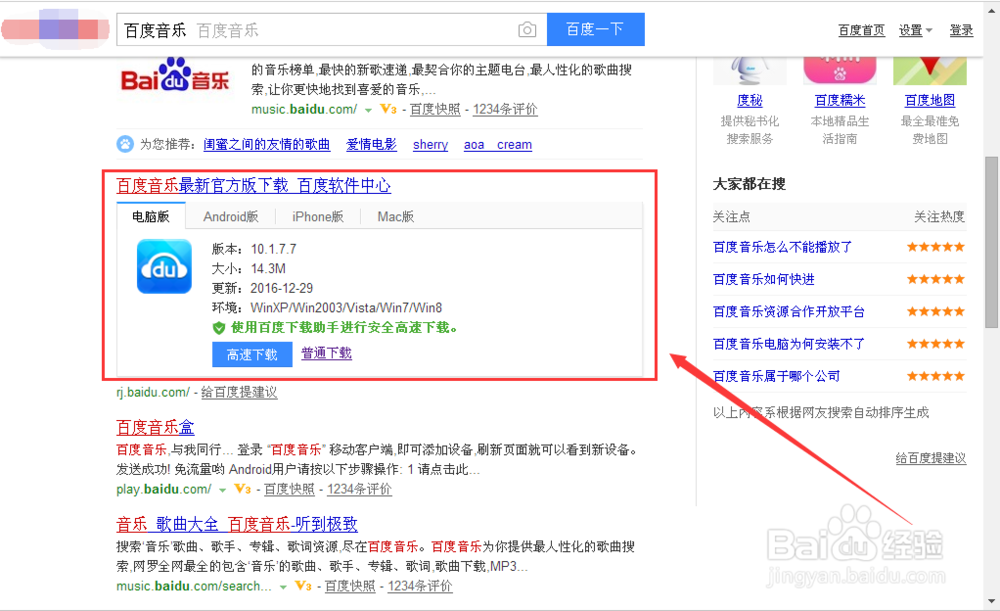Click the 度秘 app icon
The image size is (1000, 611).
[749, 70]
